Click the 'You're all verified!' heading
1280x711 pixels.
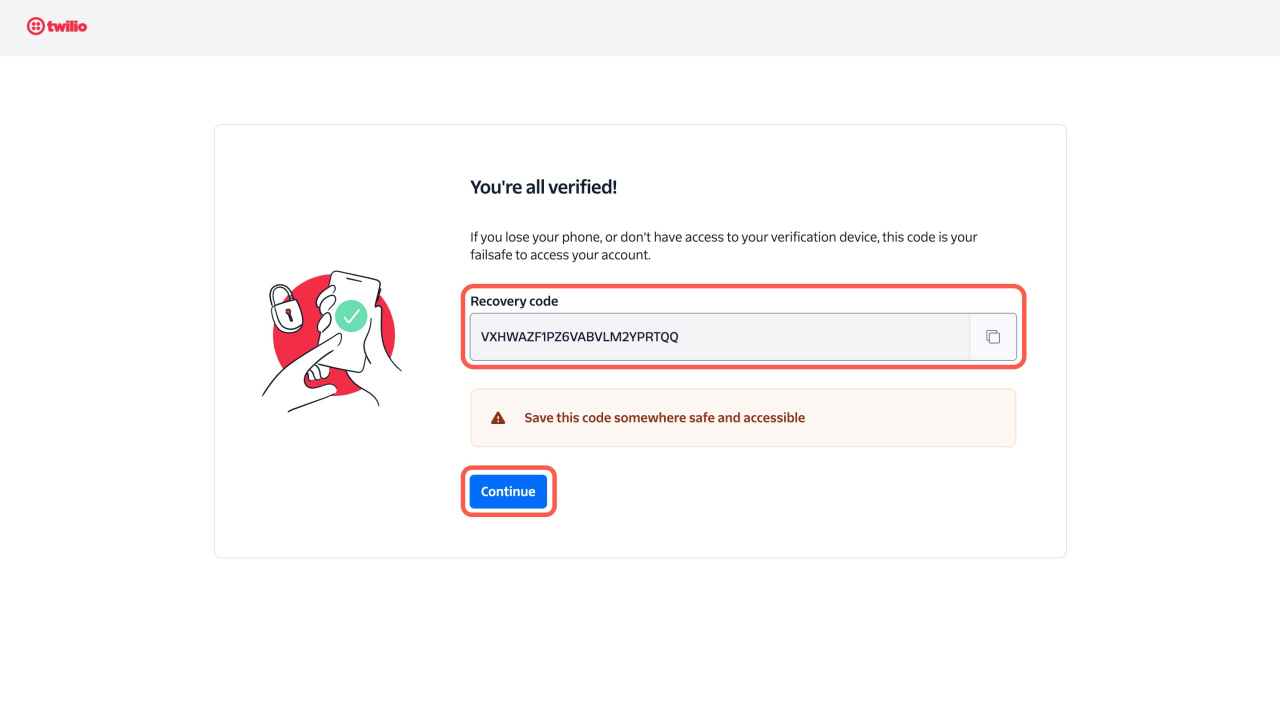pyautogui.click(x=543, y=187)
